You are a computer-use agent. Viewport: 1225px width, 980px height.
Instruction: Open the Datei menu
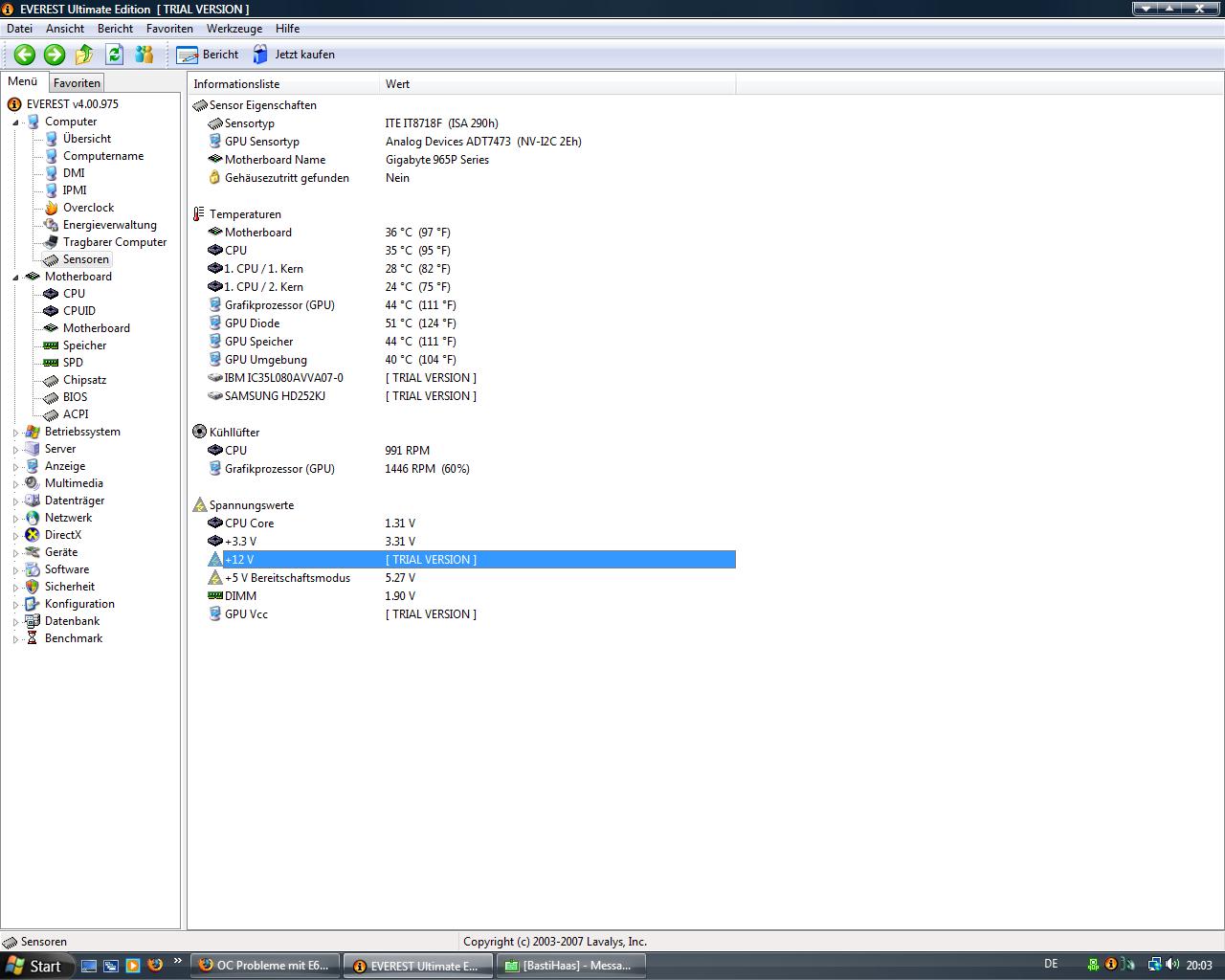(x=19, y=29)
